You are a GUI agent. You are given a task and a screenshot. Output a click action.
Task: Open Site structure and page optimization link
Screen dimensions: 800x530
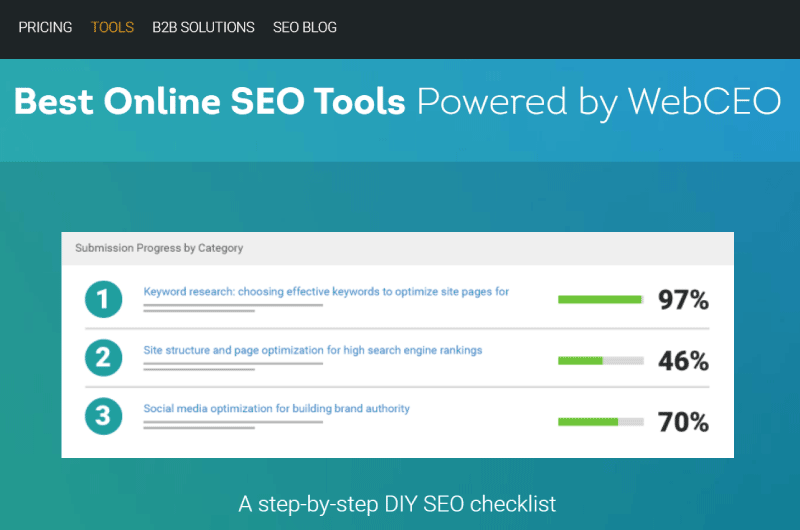[x=313, y=350]
